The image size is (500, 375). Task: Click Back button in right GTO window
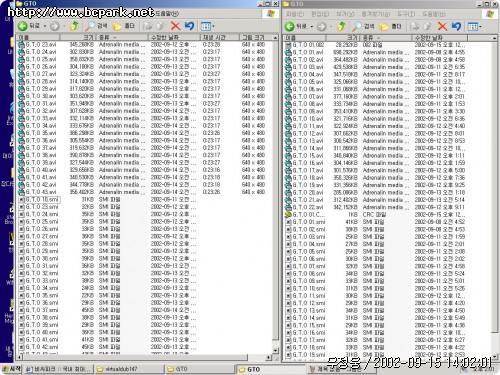tap(296, 26)
